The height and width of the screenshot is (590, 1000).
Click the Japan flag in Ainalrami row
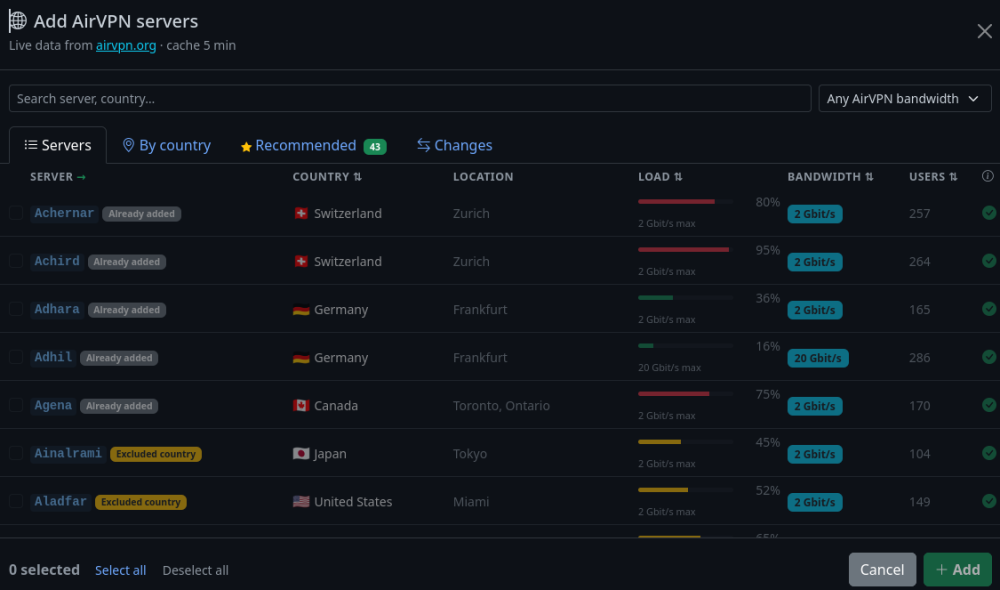301,454
